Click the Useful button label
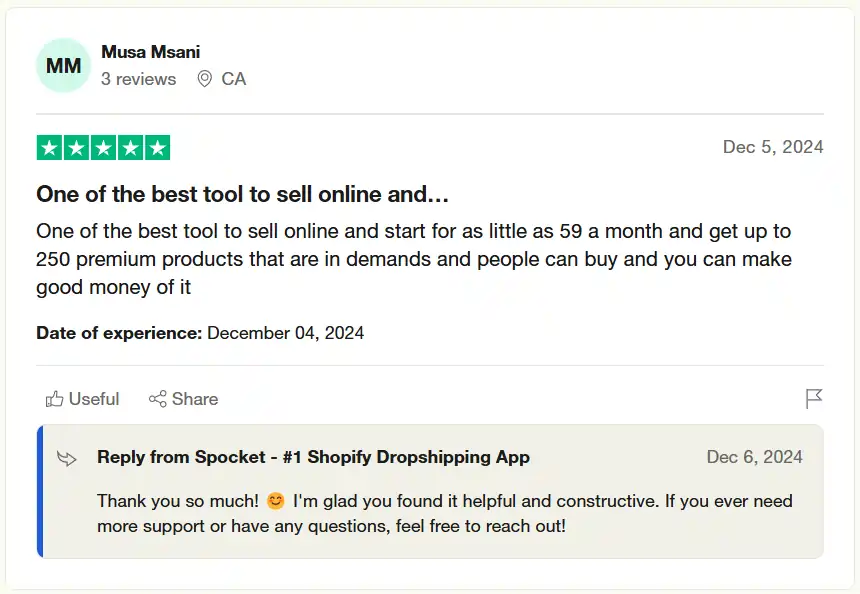 (x=94, y=399)
